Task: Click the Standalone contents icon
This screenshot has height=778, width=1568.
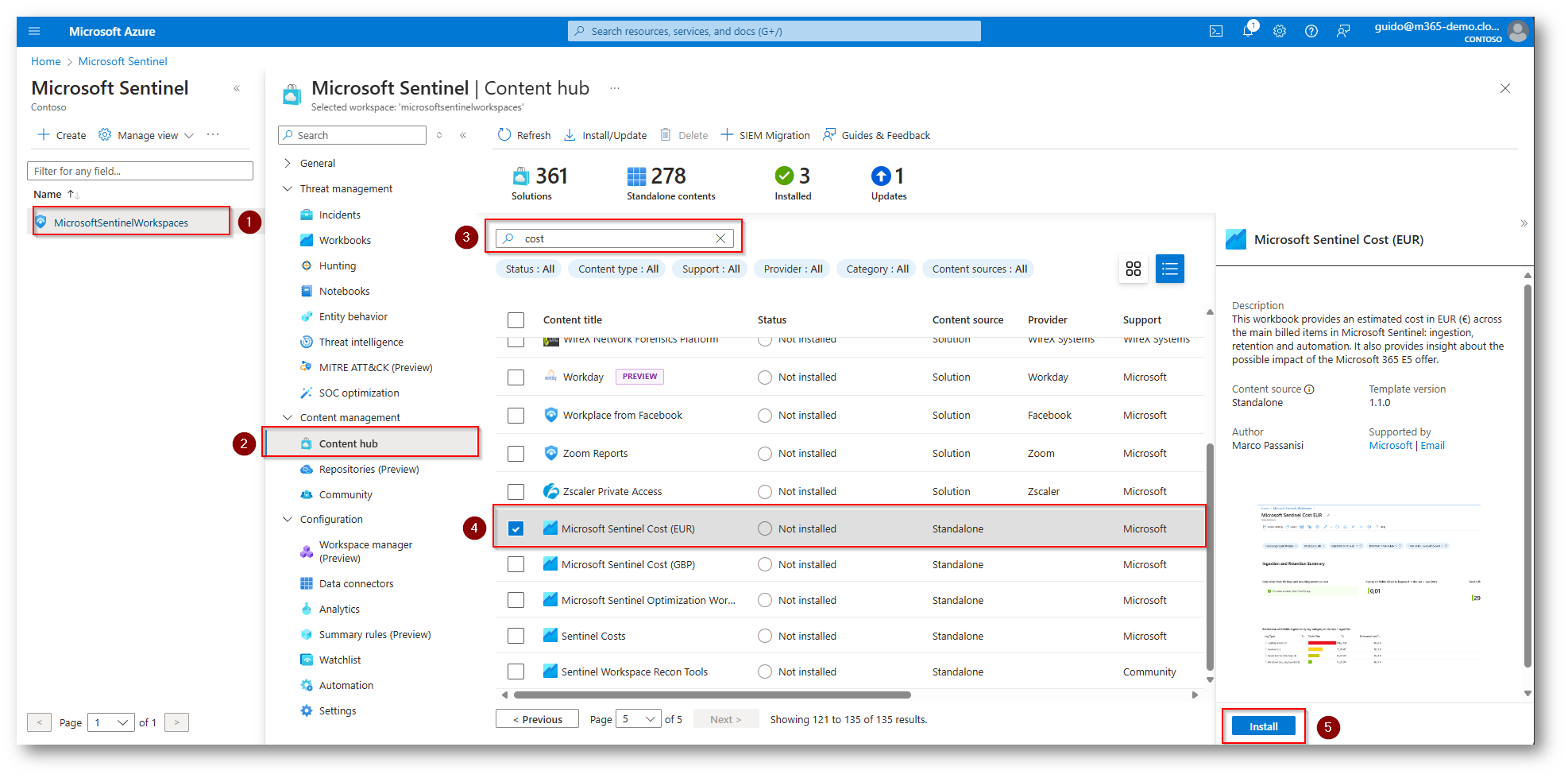Action: click(636, 176)
